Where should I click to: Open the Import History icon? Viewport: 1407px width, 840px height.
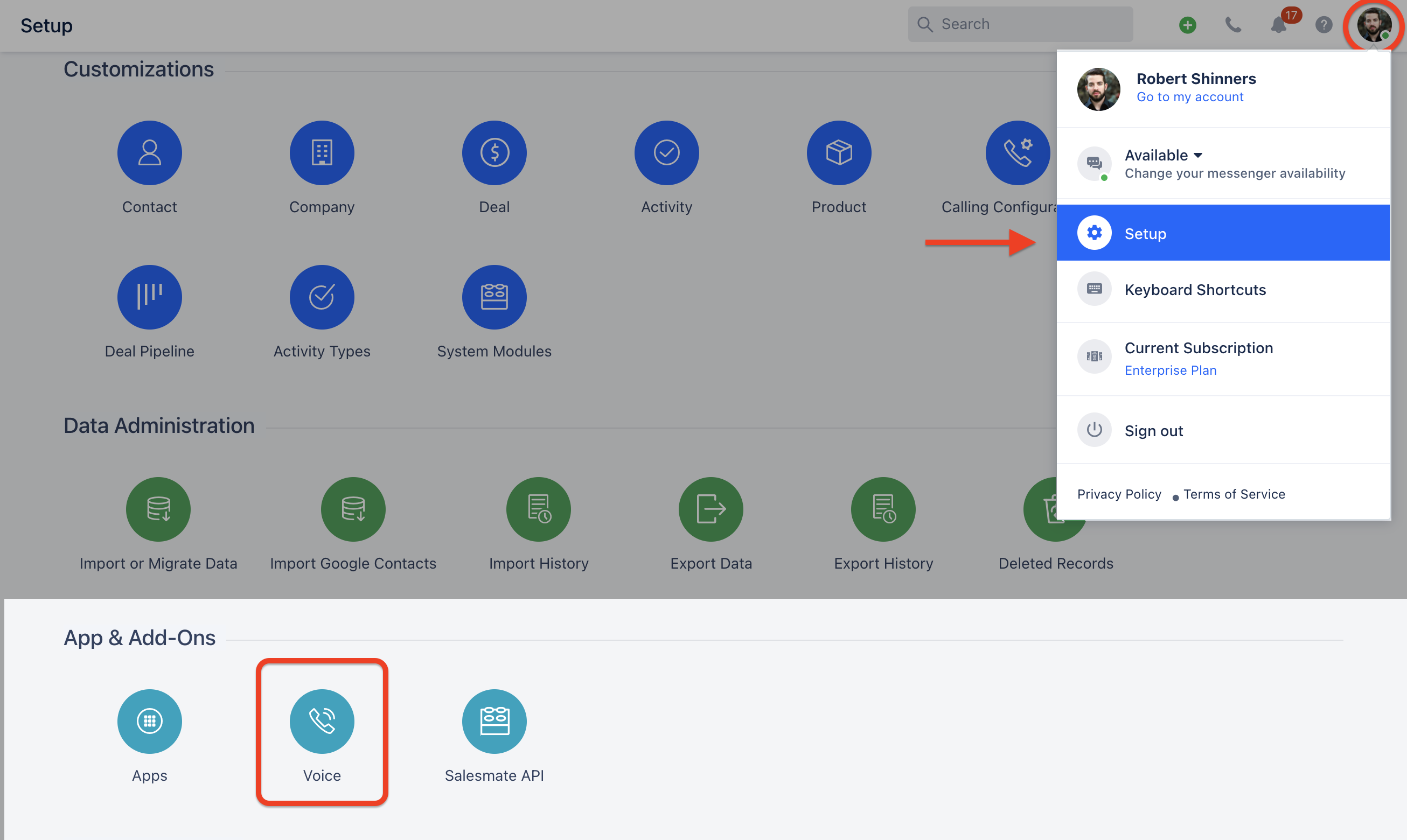pyautogui.click(x=539, y=509)
